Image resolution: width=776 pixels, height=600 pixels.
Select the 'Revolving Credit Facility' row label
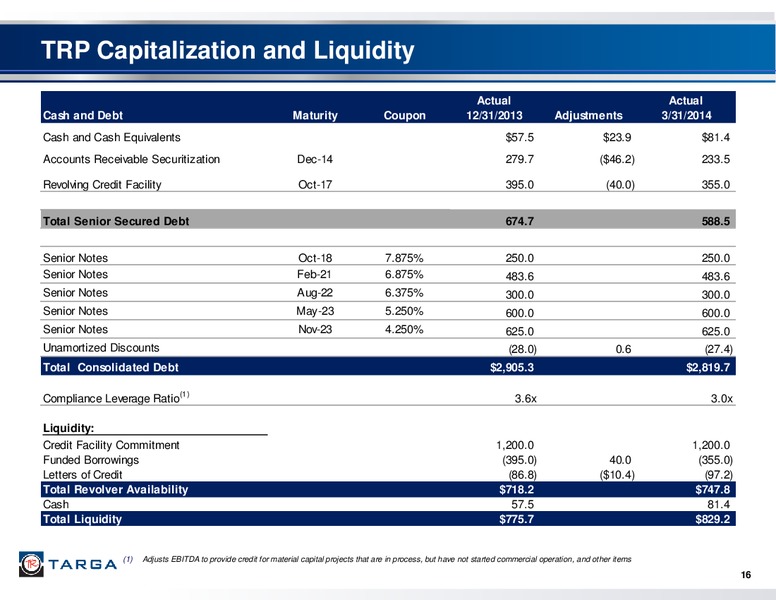102,185
